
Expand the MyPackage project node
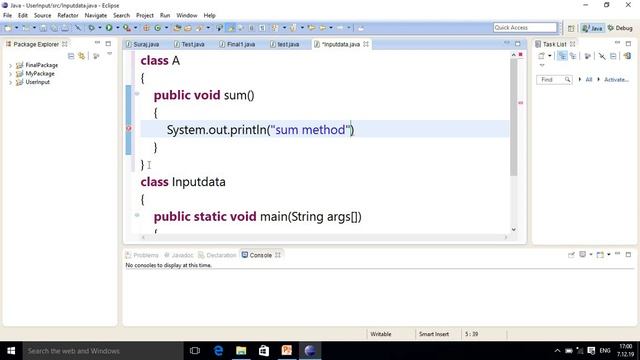(10, 74)
